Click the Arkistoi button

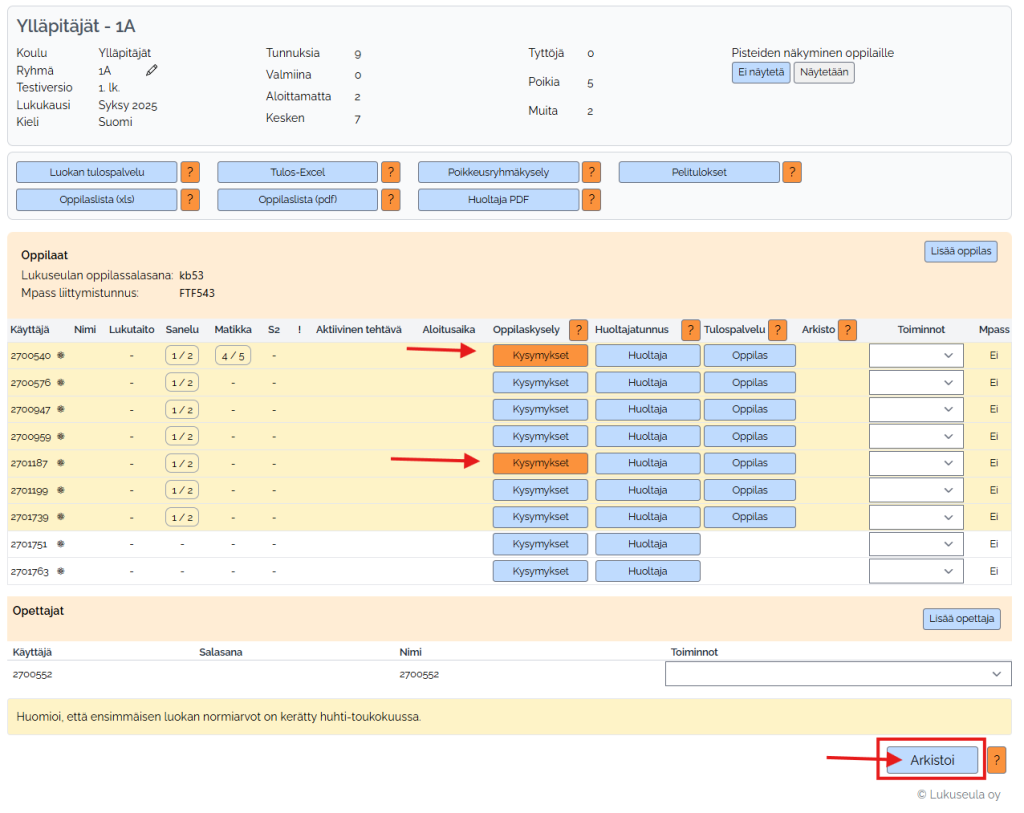click(932, 760)
